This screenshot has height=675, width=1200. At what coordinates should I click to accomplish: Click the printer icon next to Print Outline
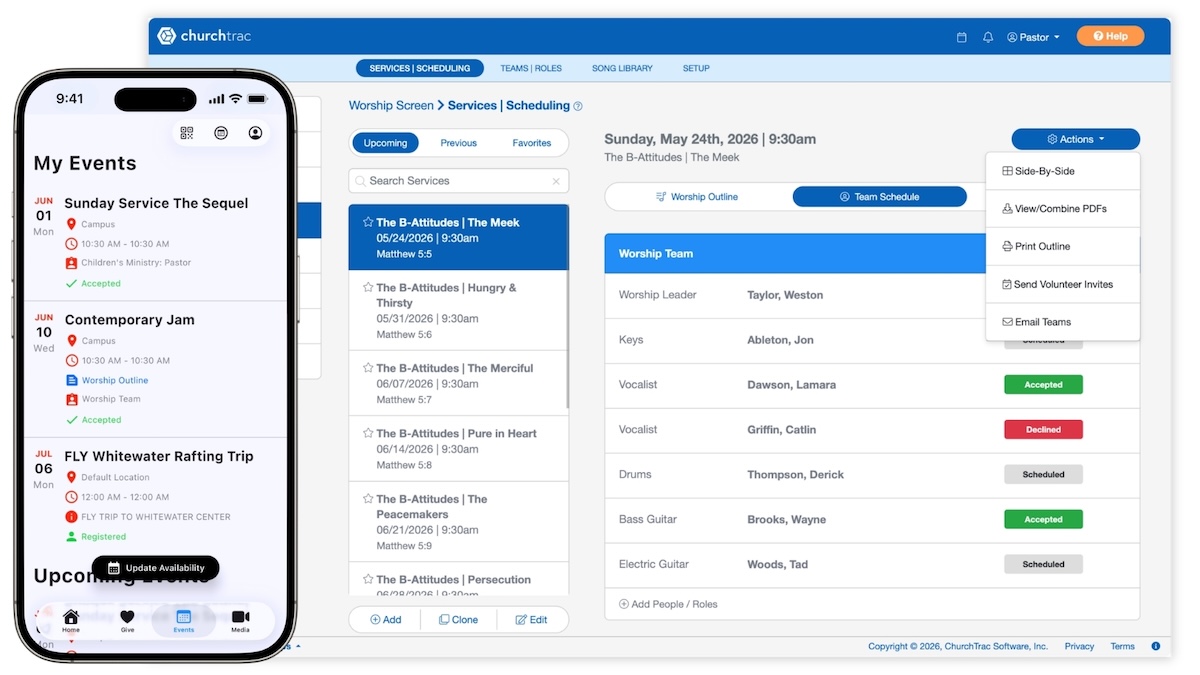[x=1007, y=246]
